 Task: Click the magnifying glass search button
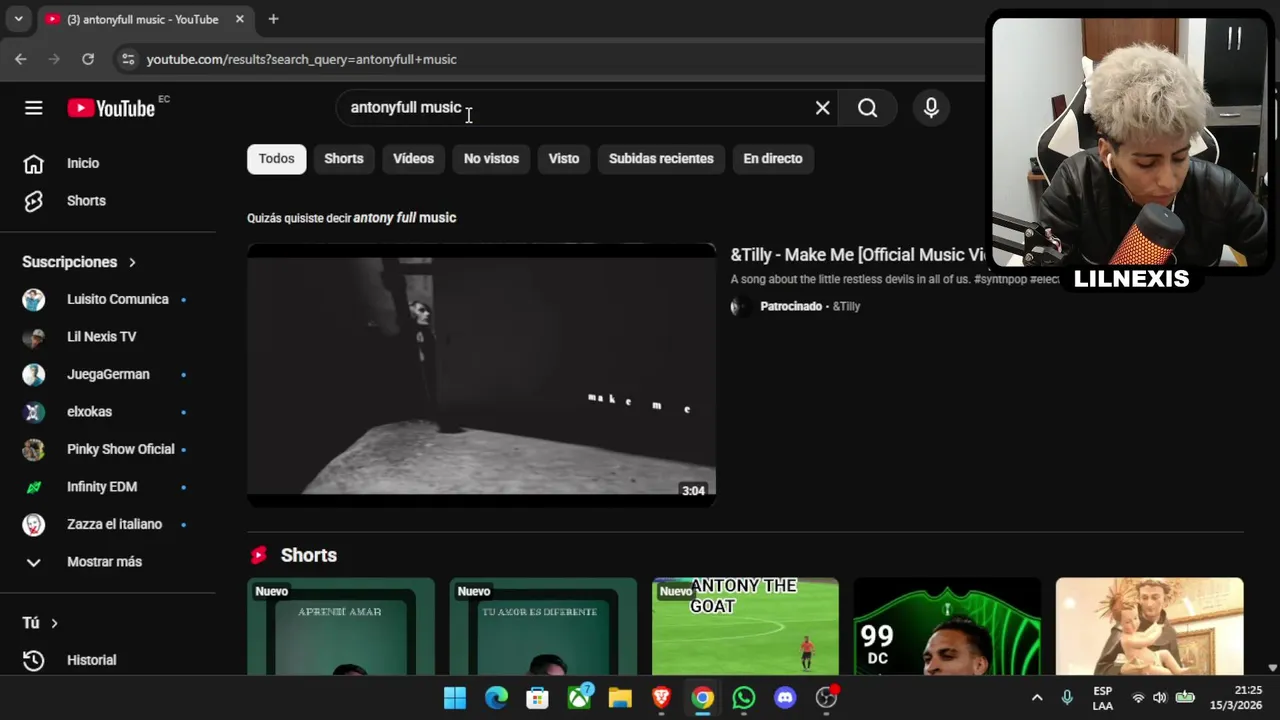click(x=867, y=108)
